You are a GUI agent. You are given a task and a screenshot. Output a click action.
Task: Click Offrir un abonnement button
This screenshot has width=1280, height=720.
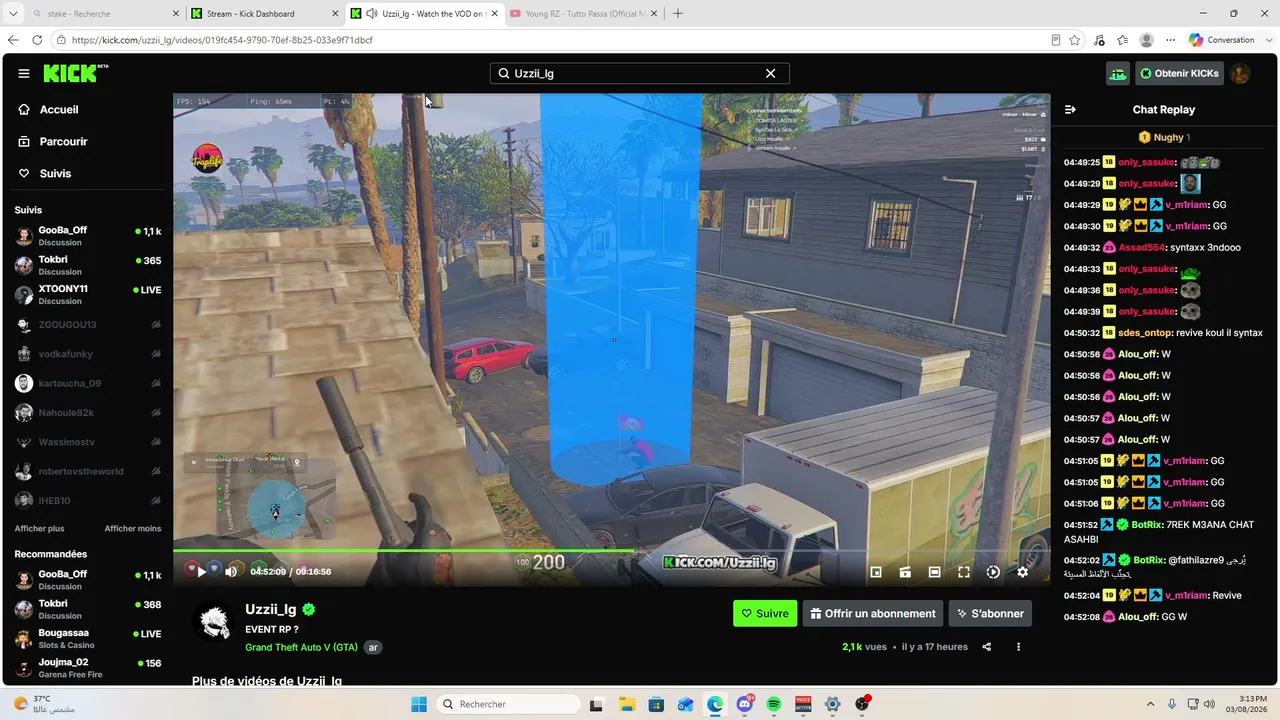click(x=873, y=613)
